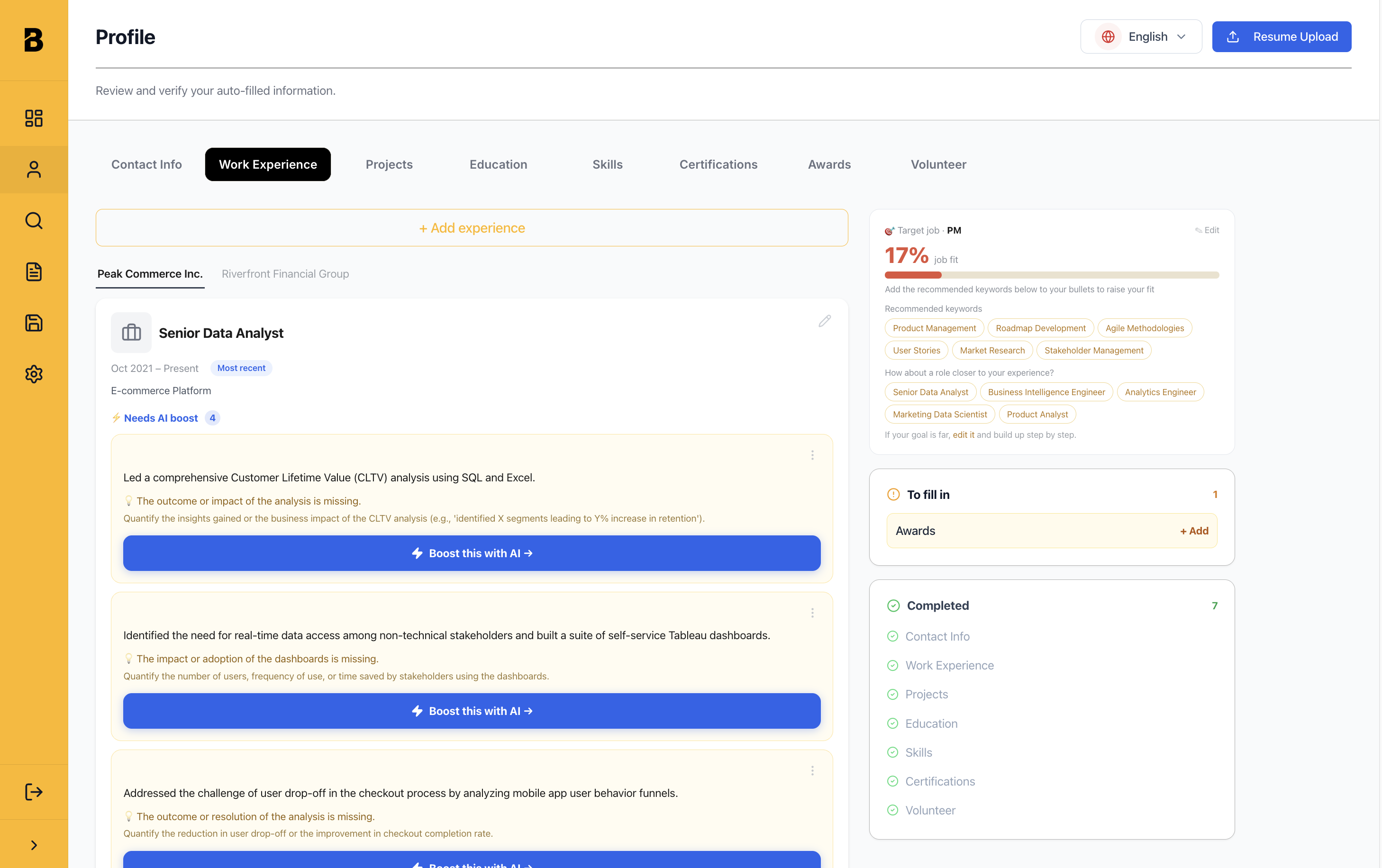Choose the Marketing Data Scientist role chip
Viewport: 1382px width, 868px height.
click(939, 414)
